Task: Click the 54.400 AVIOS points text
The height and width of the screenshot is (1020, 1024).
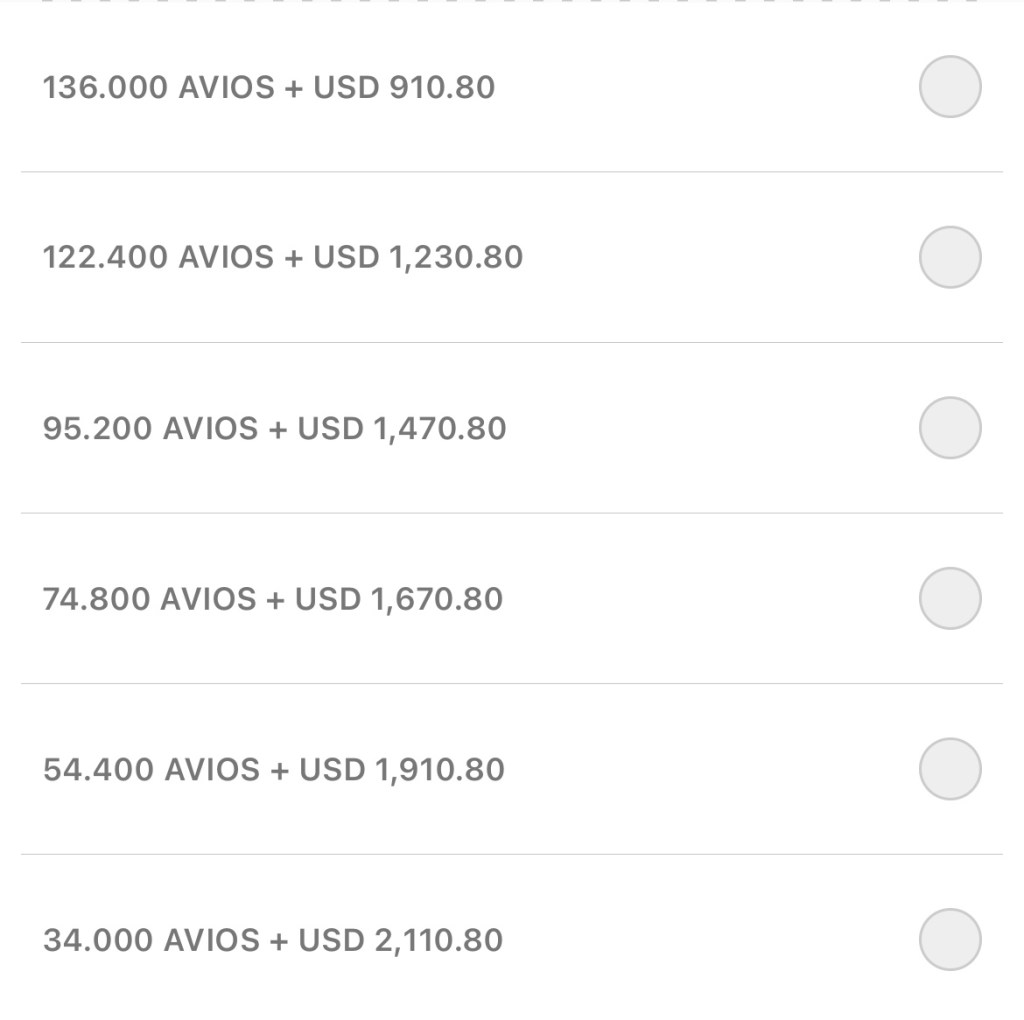Action: tap(150, 769)
